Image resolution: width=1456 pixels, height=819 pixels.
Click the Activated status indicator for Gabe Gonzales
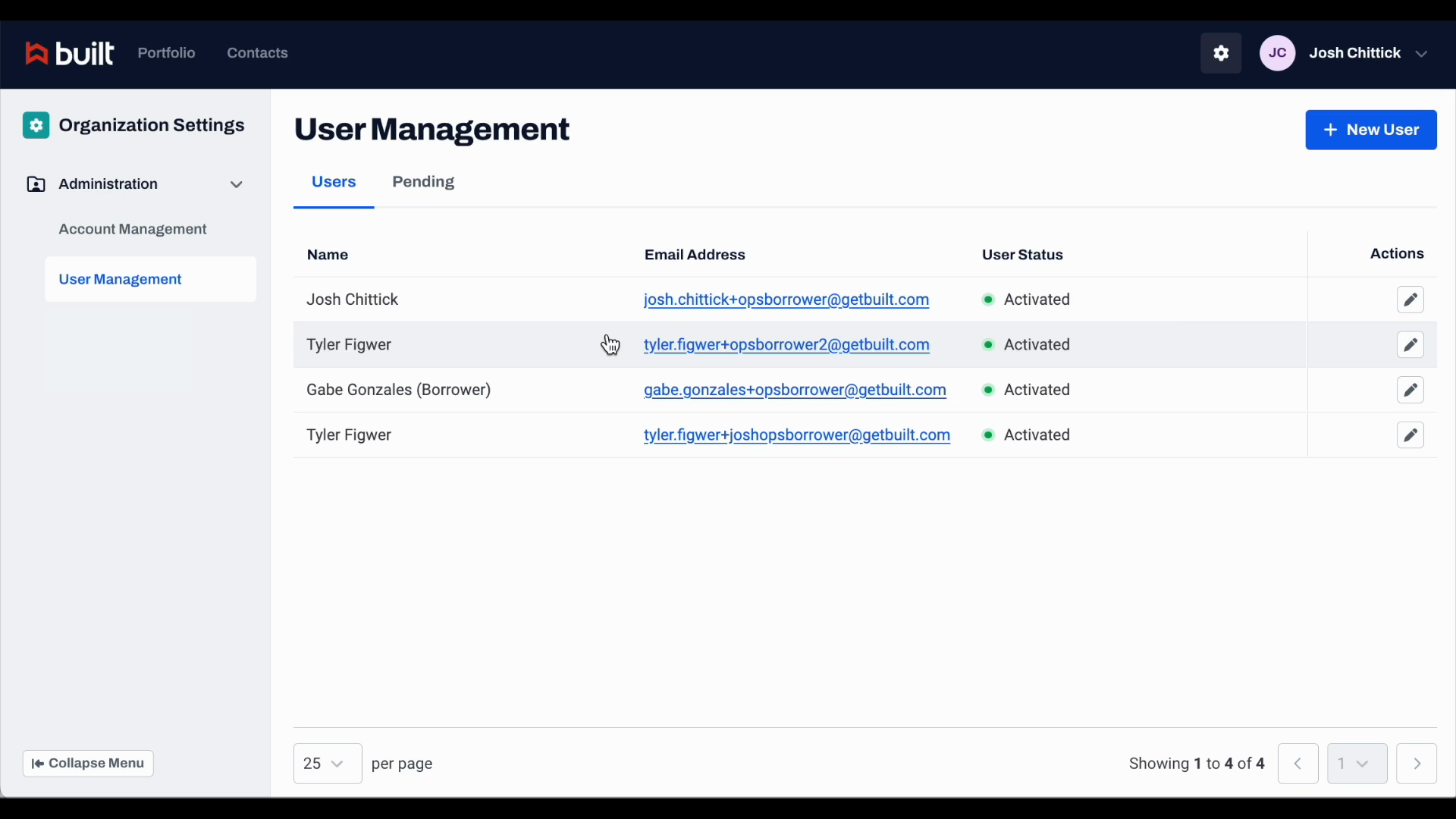(990, 390)
